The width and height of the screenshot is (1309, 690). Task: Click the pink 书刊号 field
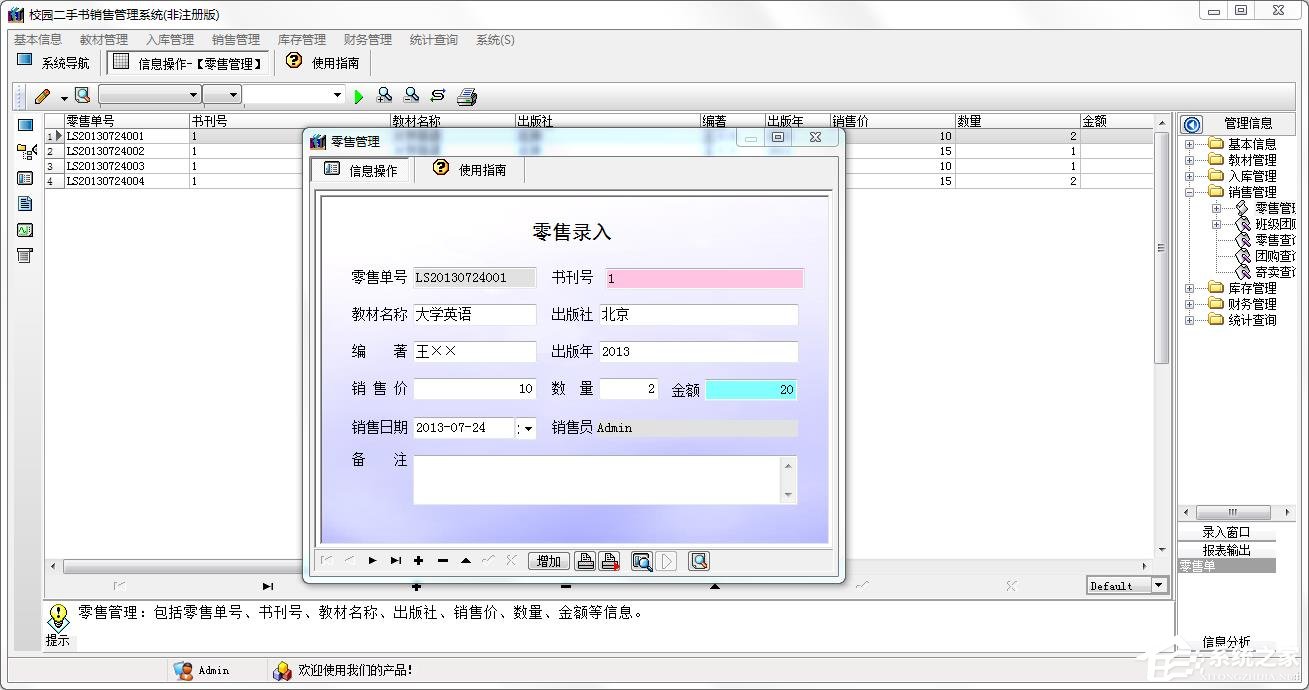[704, 278]
